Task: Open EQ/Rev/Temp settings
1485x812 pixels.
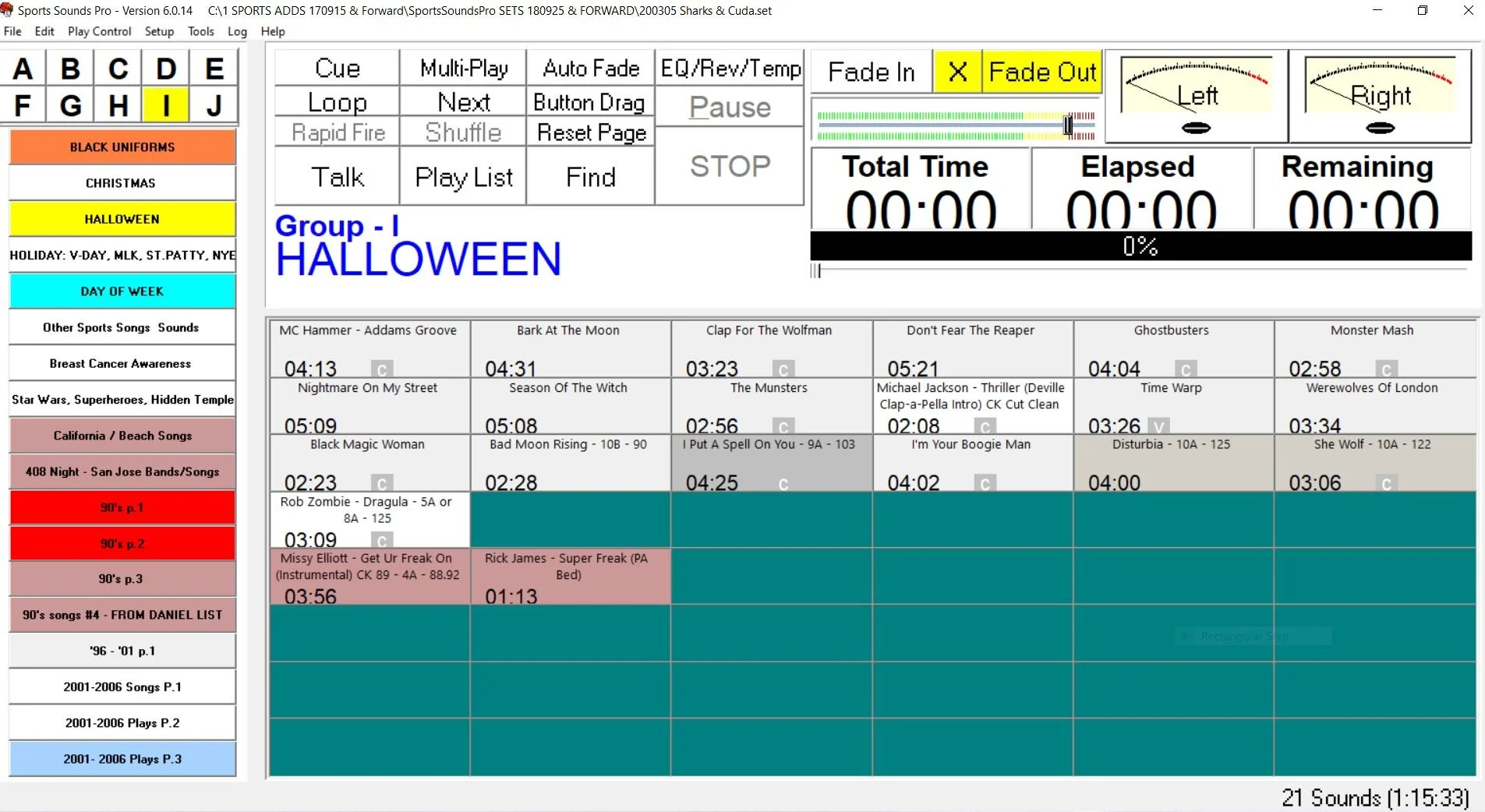Action: 730,68
